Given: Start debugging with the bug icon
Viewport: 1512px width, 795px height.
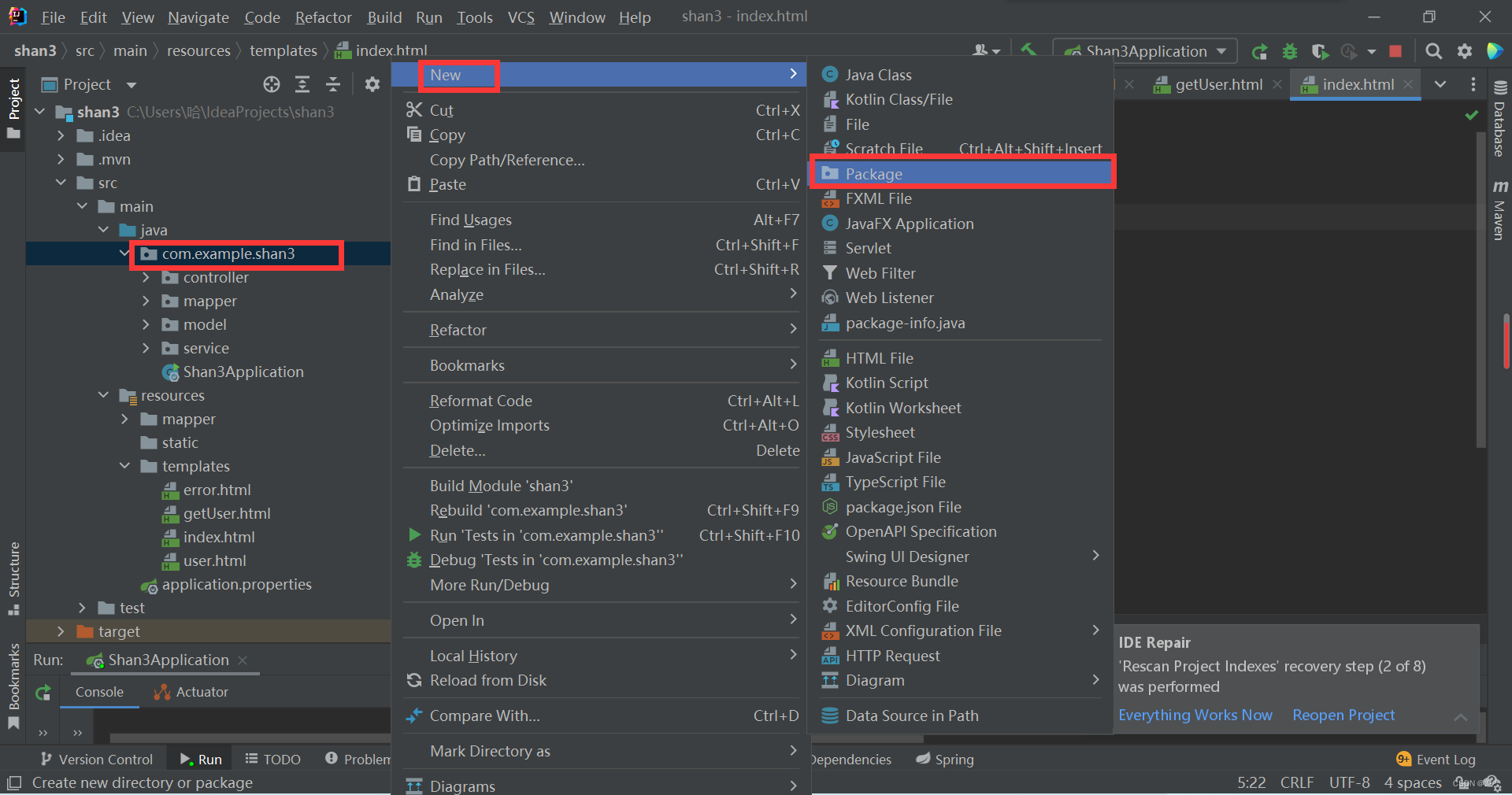Looking at the screenshot, I should [x=1290, y=51].
